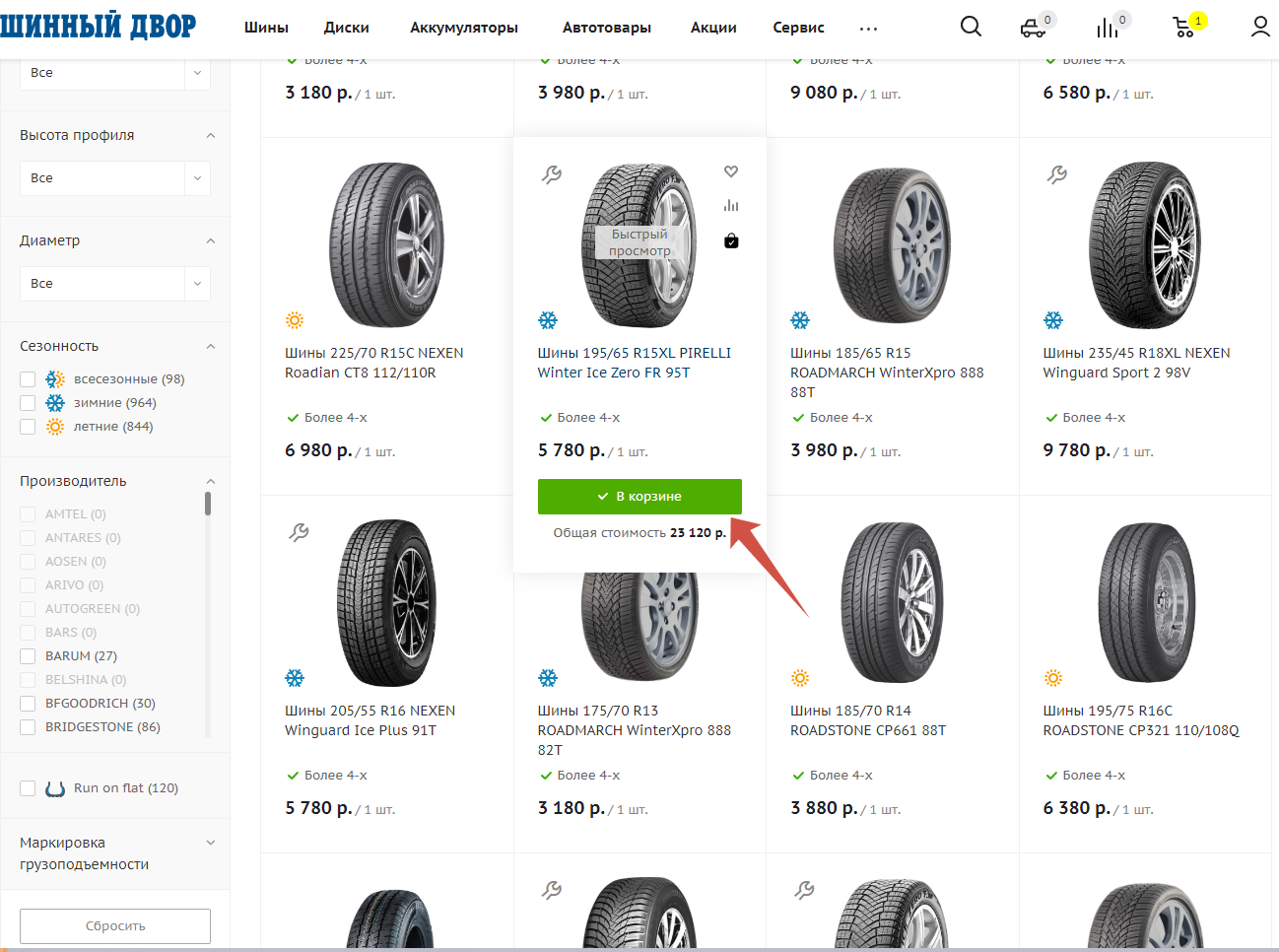Open the Шины menu item
The height and width of the screenshot is (952, 1279).
266,28
